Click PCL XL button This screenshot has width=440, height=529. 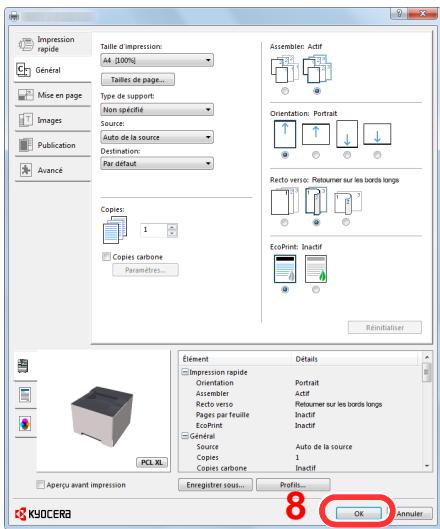[152, 462]
